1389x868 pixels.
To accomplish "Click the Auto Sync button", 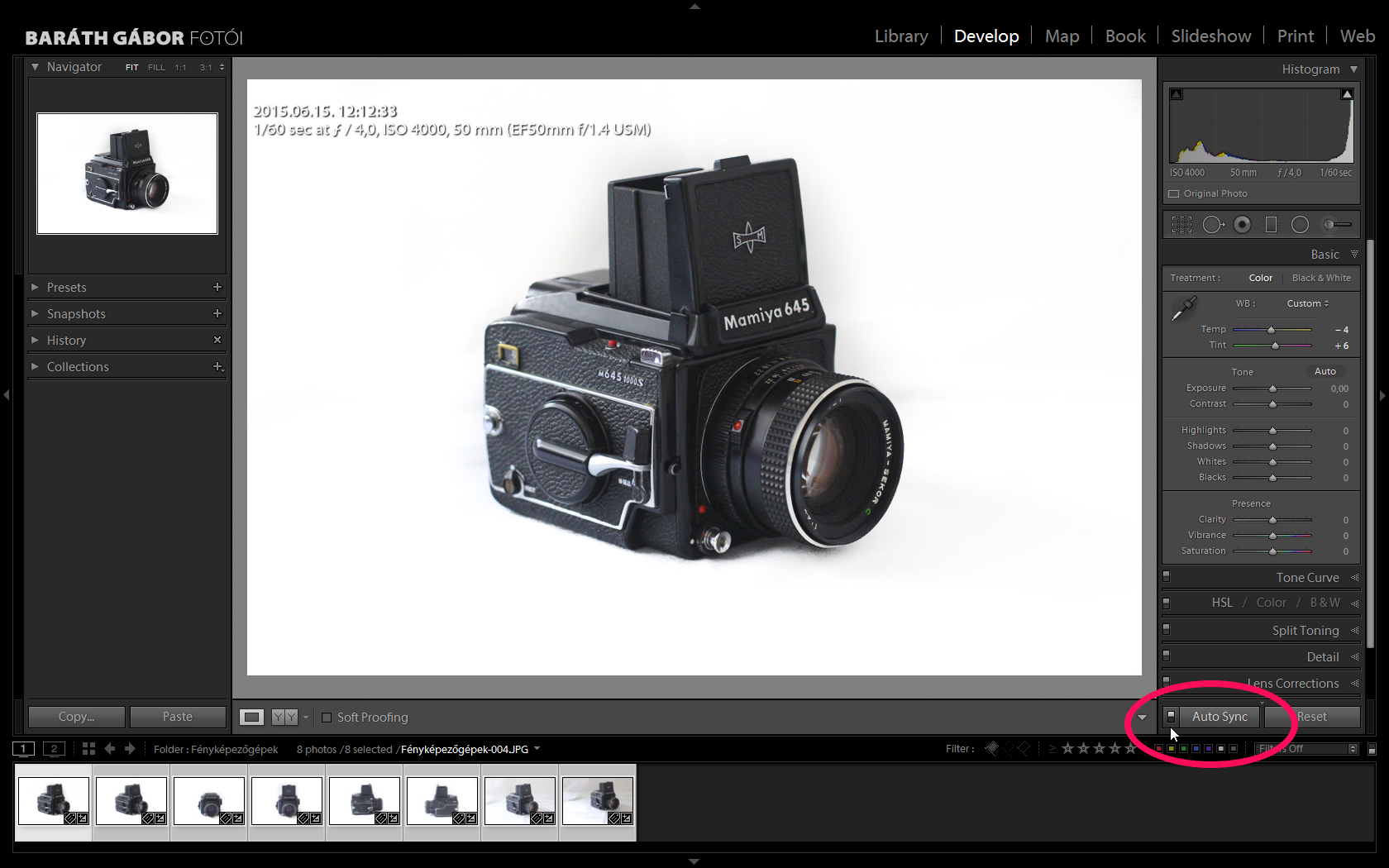I will coord(1220,717).
